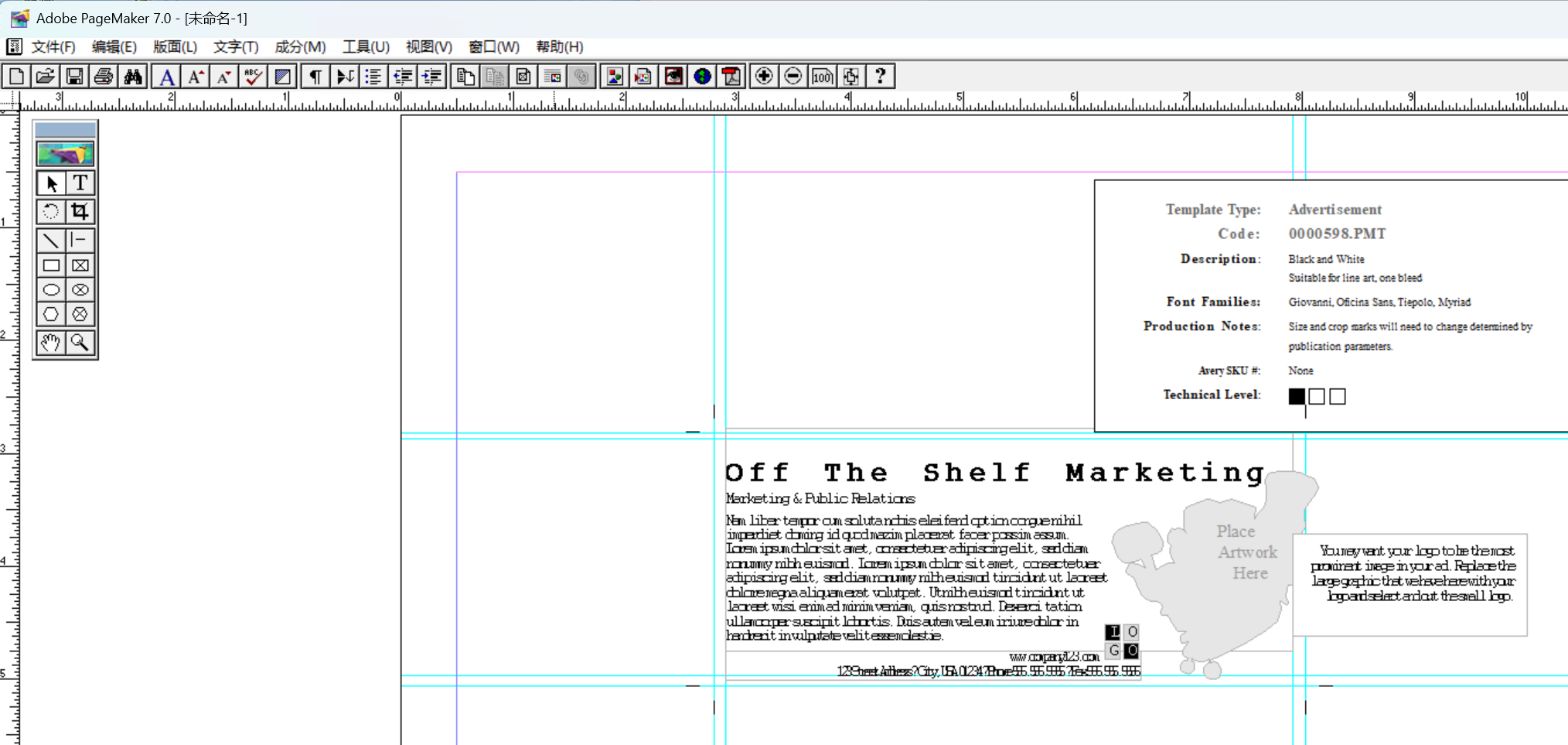Click the toolbox title bar
This screenshot has width=1568, height=745.
tap(66, 129)
